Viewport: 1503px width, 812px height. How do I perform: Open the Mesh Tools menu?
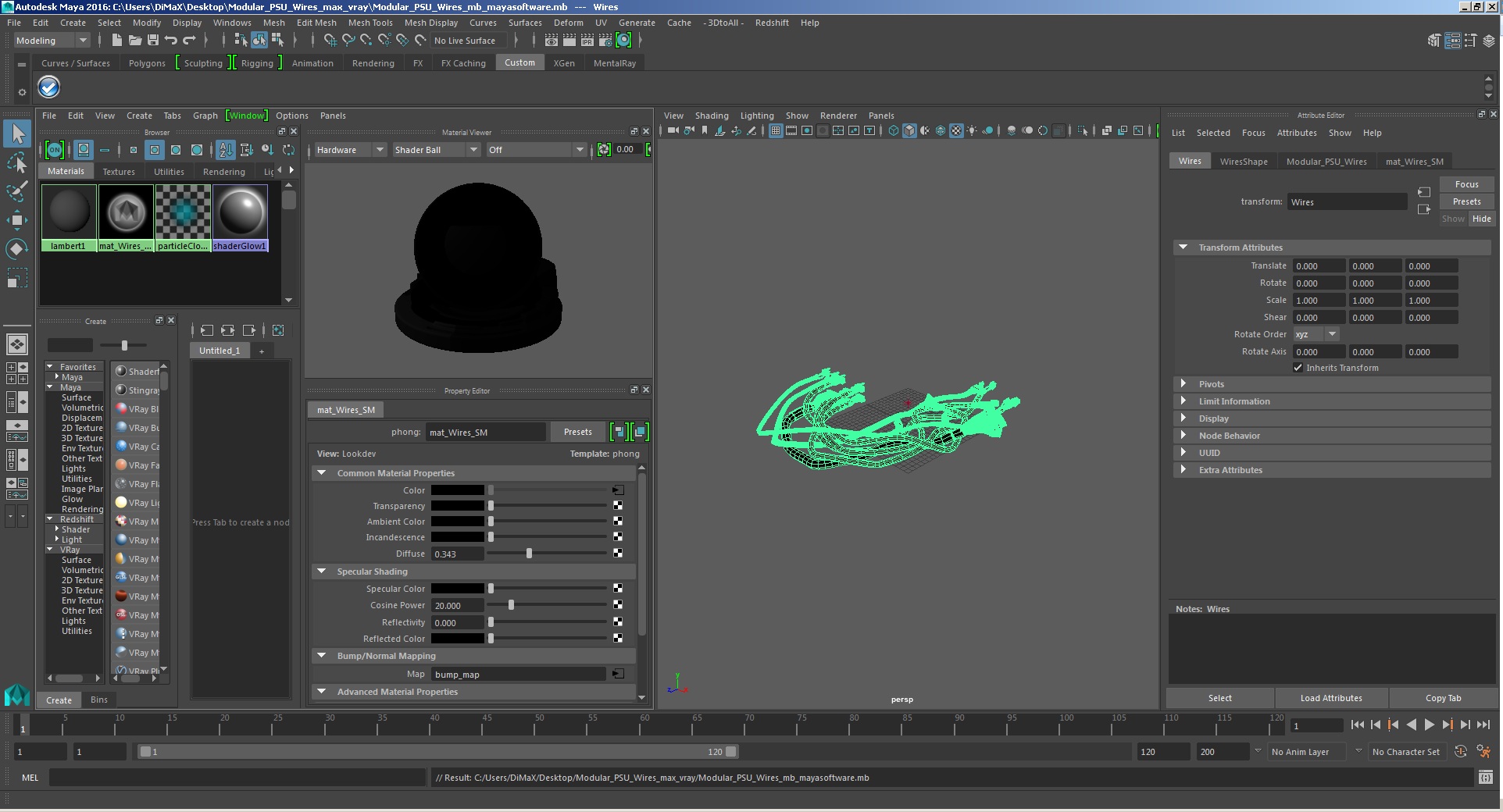(x=370, y=23)
